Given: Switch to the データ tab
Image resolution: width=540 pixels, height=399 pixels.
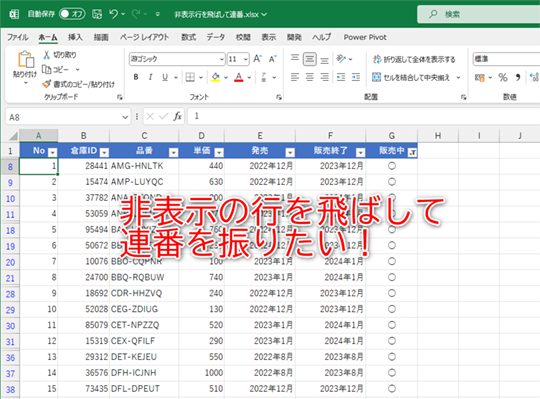Looking at the screenshot, I should click(x=216, y=37).
